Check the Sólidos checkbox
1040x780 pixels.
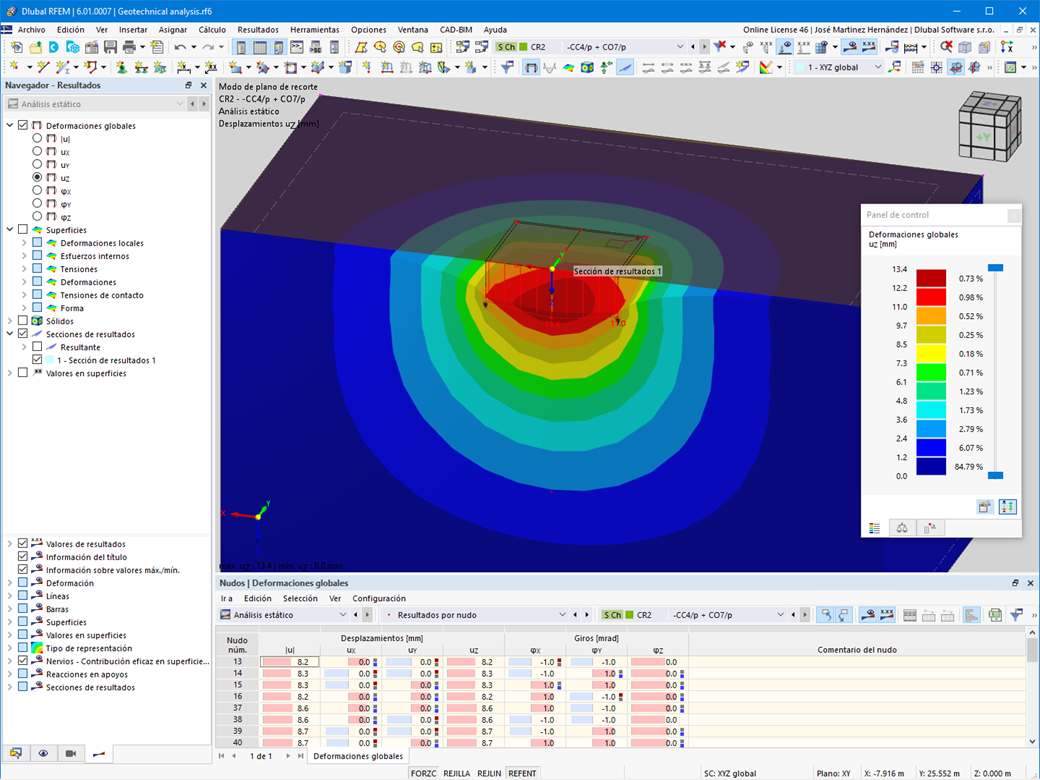click(x=23, y=321)
